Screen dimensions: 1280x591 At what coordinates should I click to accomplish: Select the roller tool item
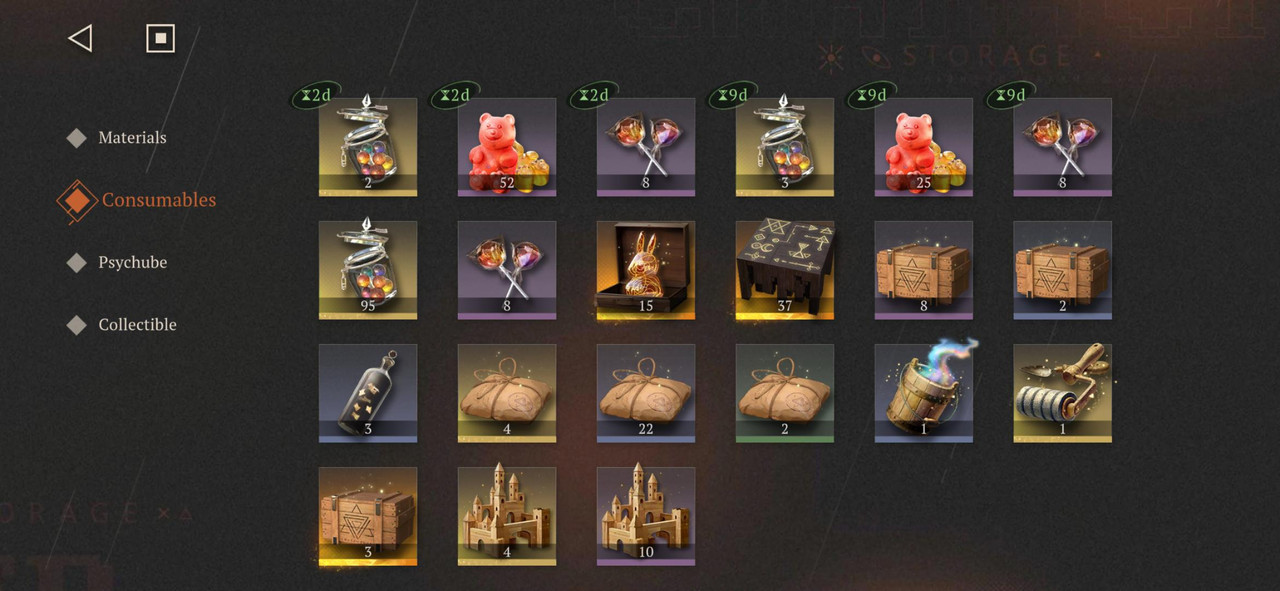pos(1063,393)
